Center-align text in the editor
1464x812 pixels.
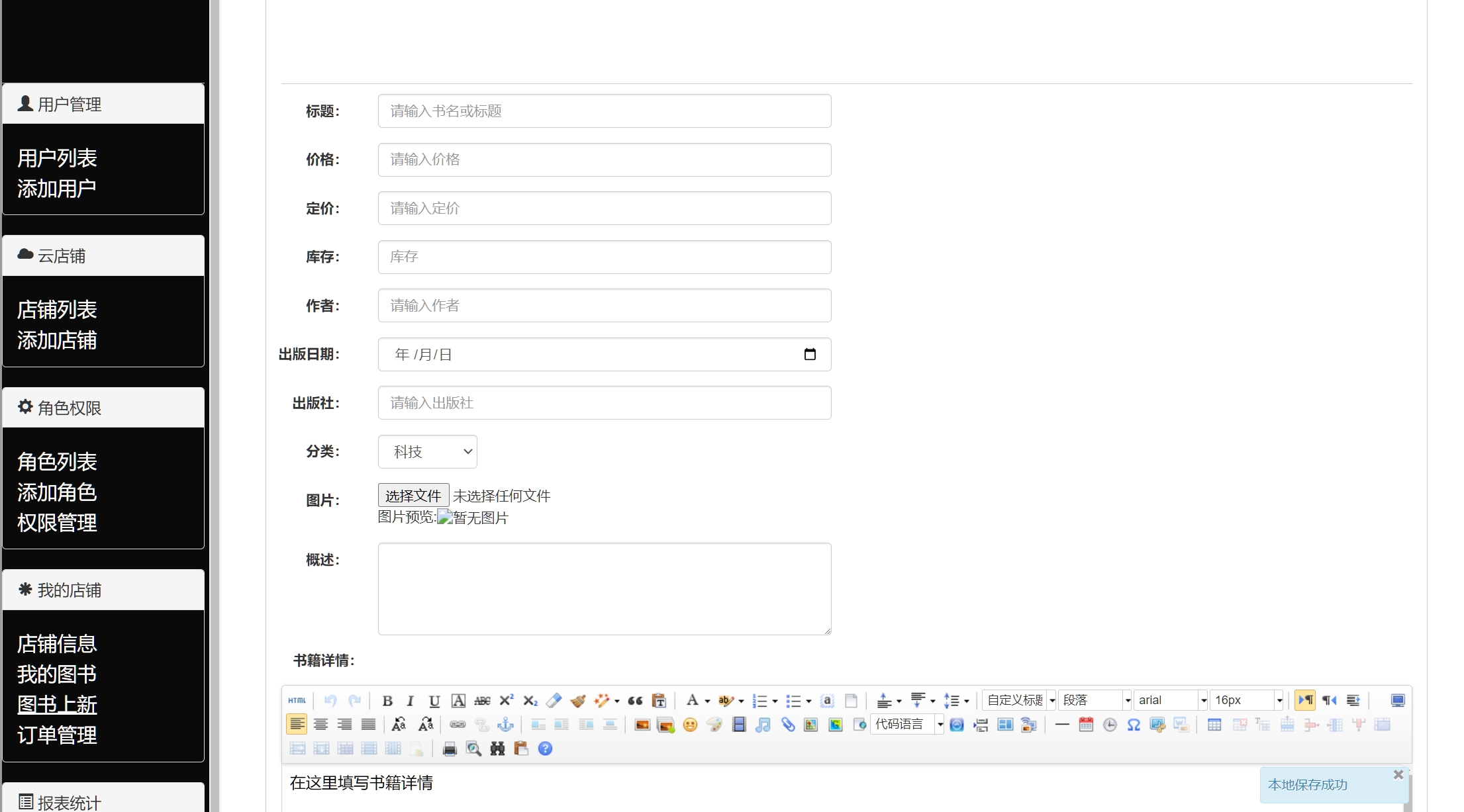tap(320, 725)
